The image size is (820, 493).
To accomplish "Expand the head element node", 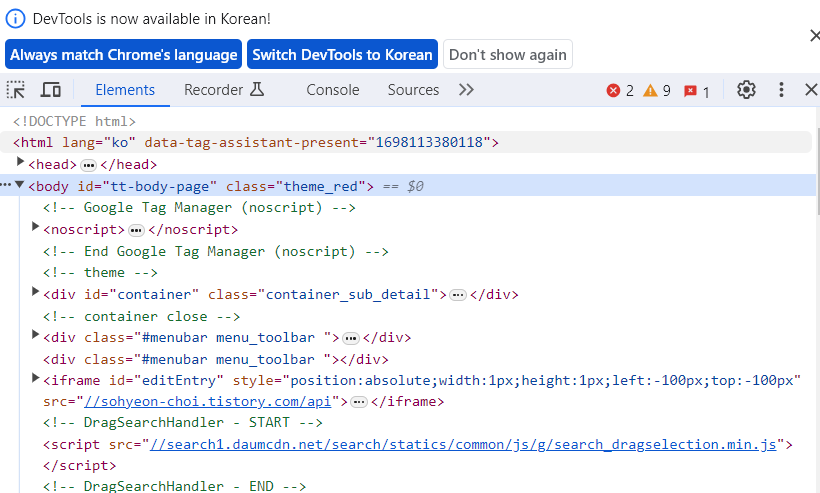I will coord(20,162).
